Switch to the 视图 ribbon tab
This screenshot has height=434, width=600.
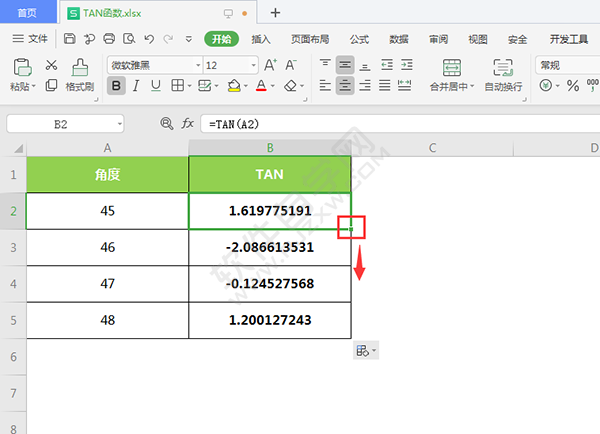(478, 39)
